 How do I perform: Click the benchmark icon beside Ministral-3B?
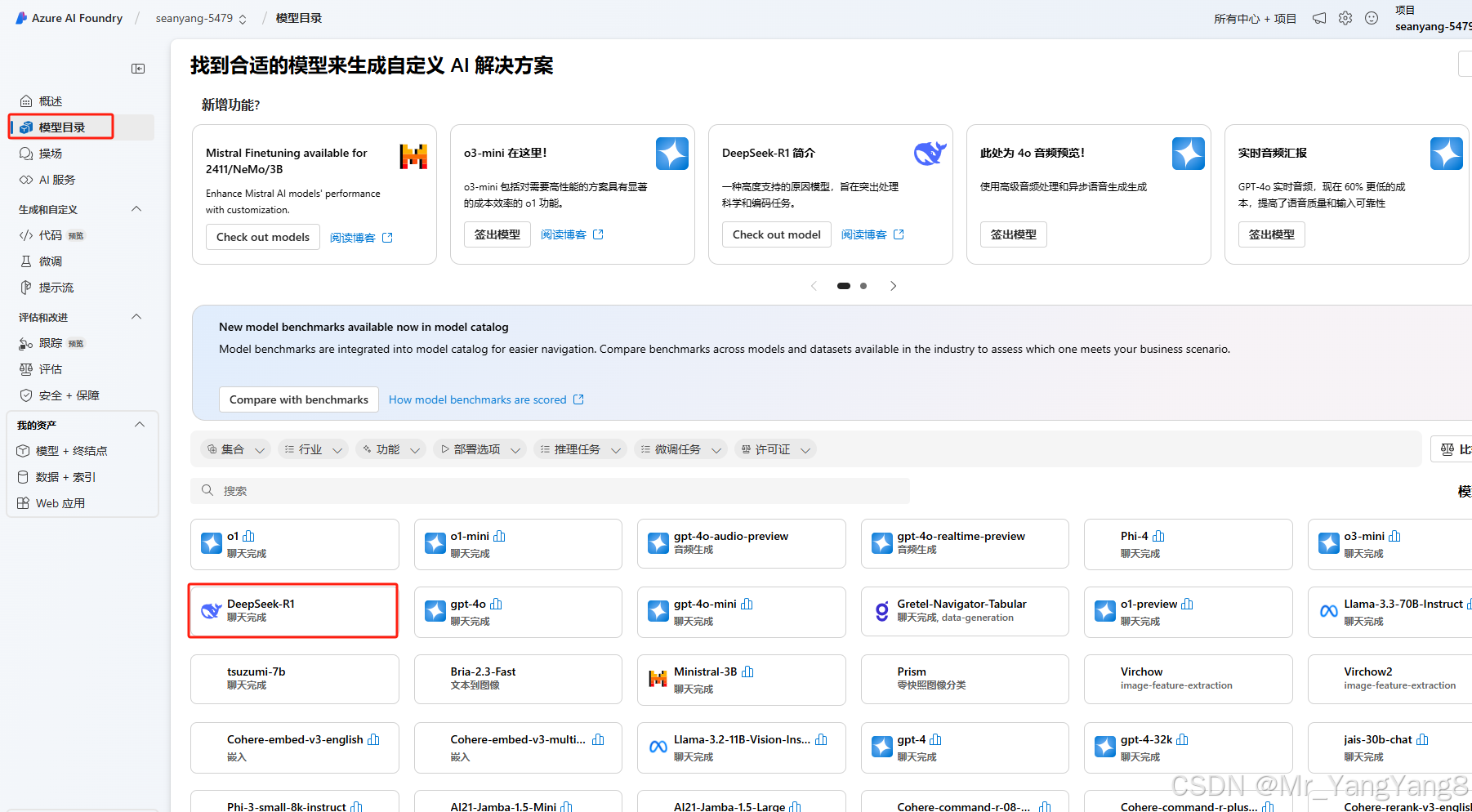[x=747, y=671]
